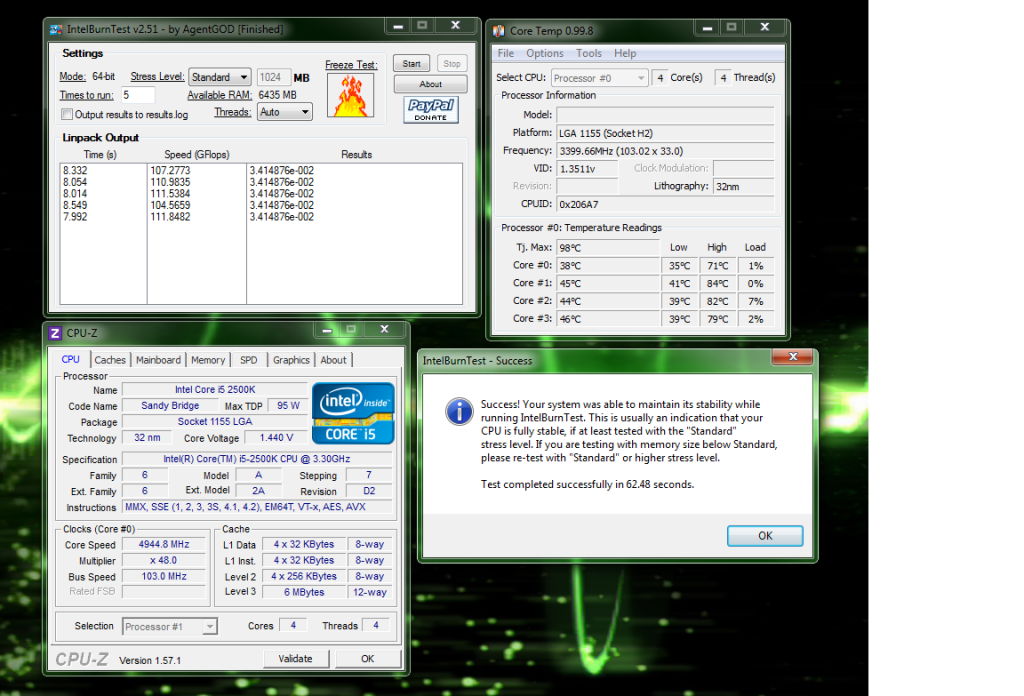This screenshot has height=696, width=1024.
Task: Minimize the IntelBurnTest window
Action: pos(398,25)
